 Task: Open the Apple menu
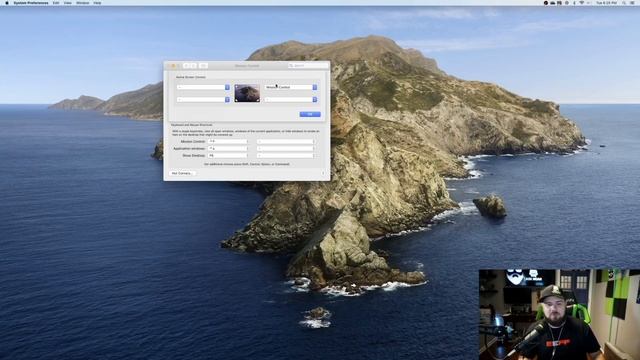pyautogui.click(x=7, y=3)
